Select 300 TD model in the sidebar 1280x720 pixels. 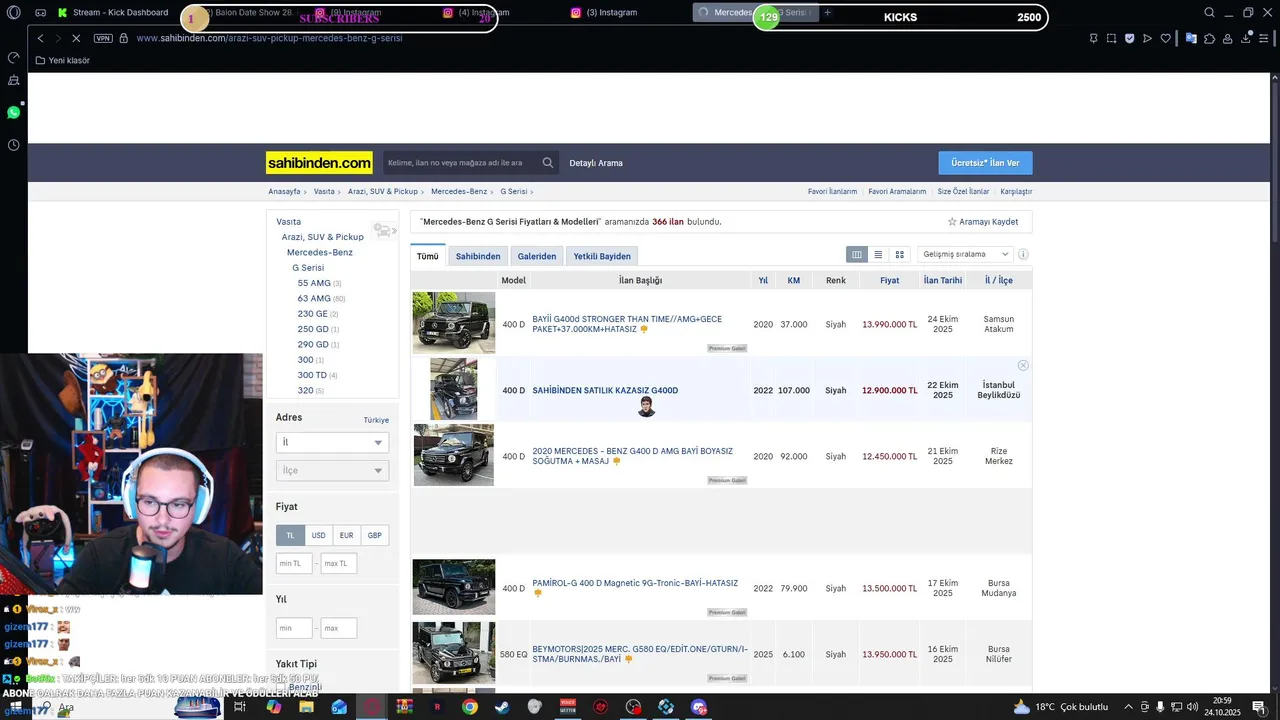312,375
